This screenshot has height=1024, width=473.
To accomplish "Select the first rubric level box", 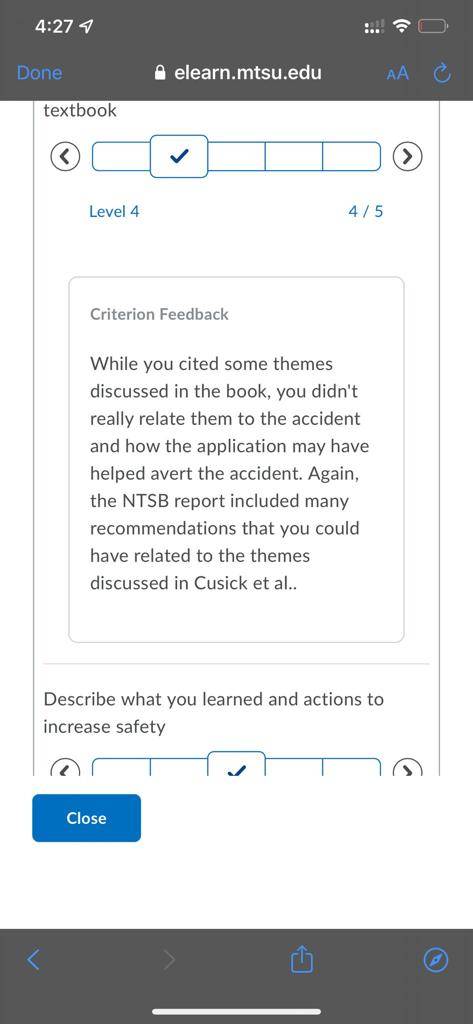I will point(122,156).
